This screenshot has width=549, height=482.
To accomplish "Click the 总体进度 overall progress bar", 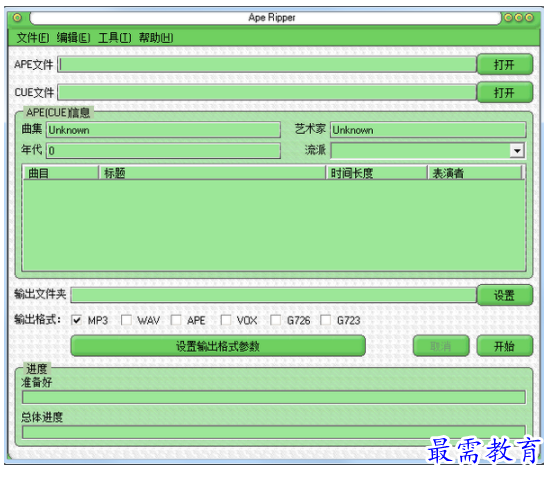I will [x=274, y=432].
